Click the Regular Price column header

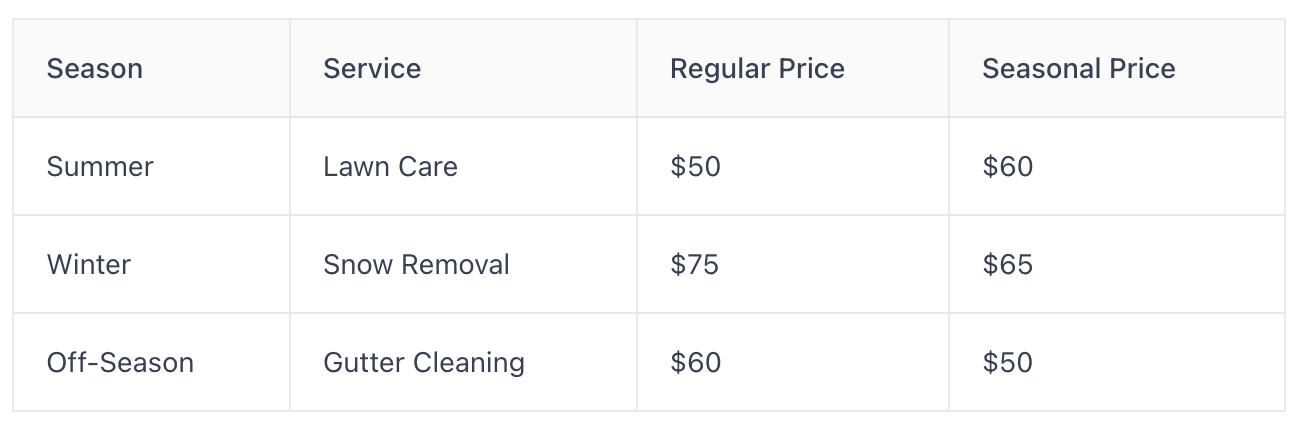[x=793, y=68]
